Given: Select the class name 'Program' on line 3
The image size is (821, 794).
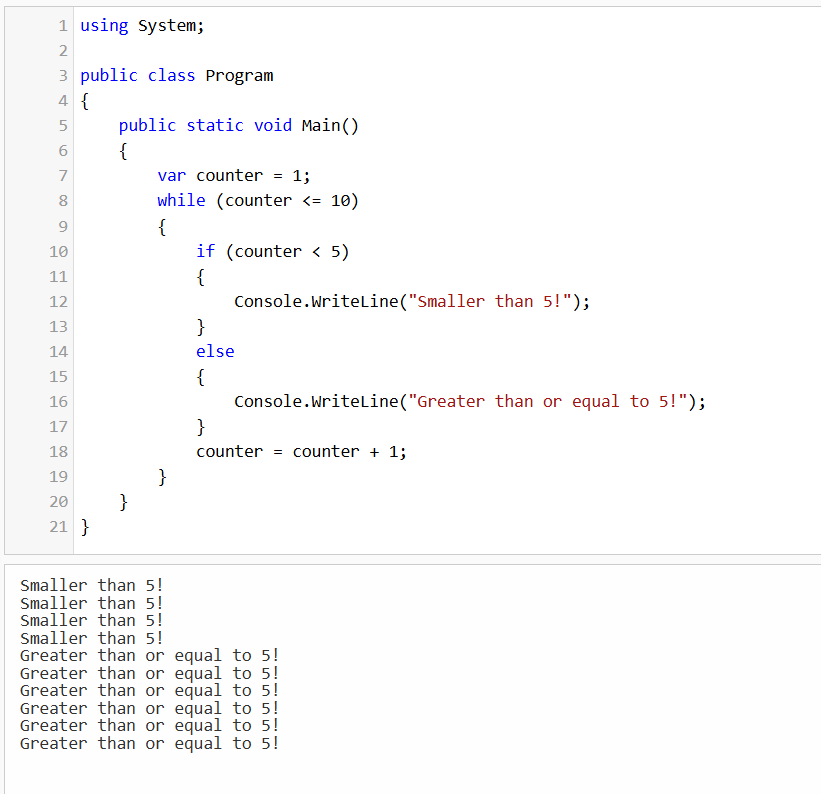Looking at the screenshot, I should click(x=240, y=75).
